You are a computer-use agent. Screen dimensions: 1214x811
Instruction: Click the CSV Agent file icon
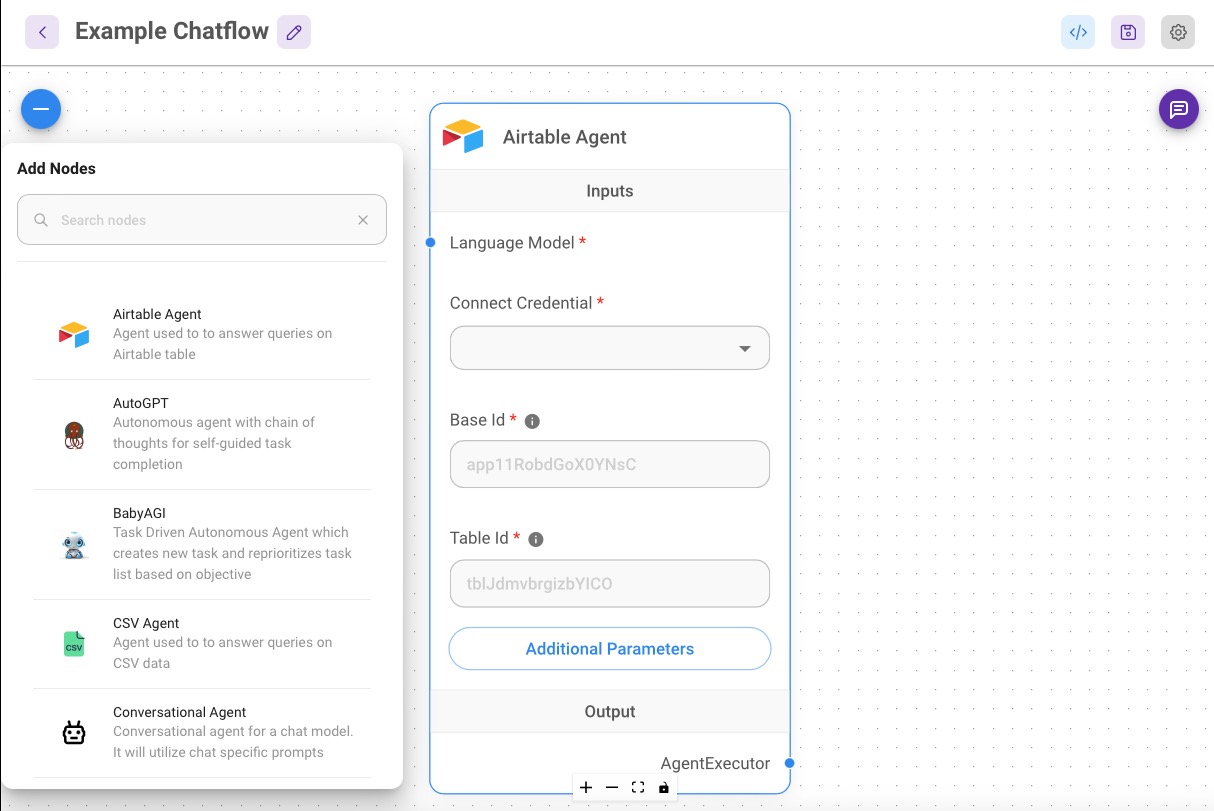(73, 643)
